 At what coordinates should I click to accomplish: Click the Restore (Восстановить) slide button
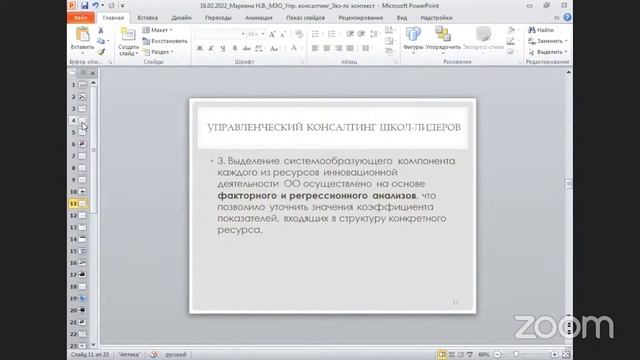165,41
